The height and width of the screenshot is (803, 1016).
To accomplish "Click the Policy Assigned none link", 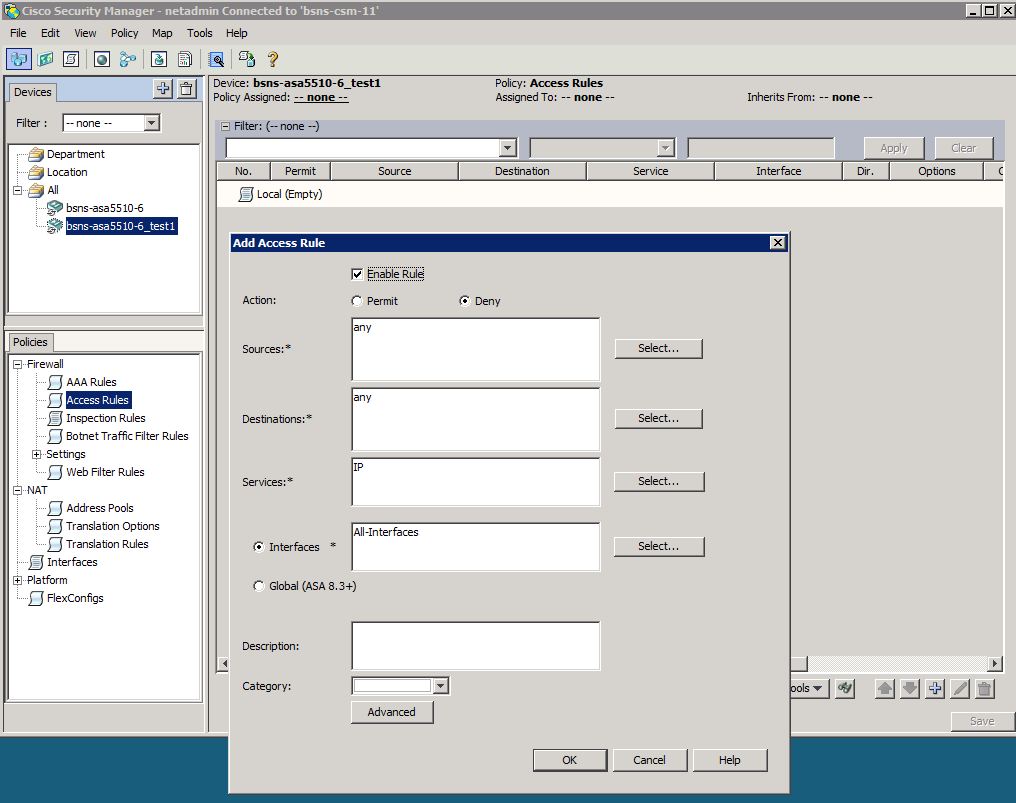I will [321, 97].
